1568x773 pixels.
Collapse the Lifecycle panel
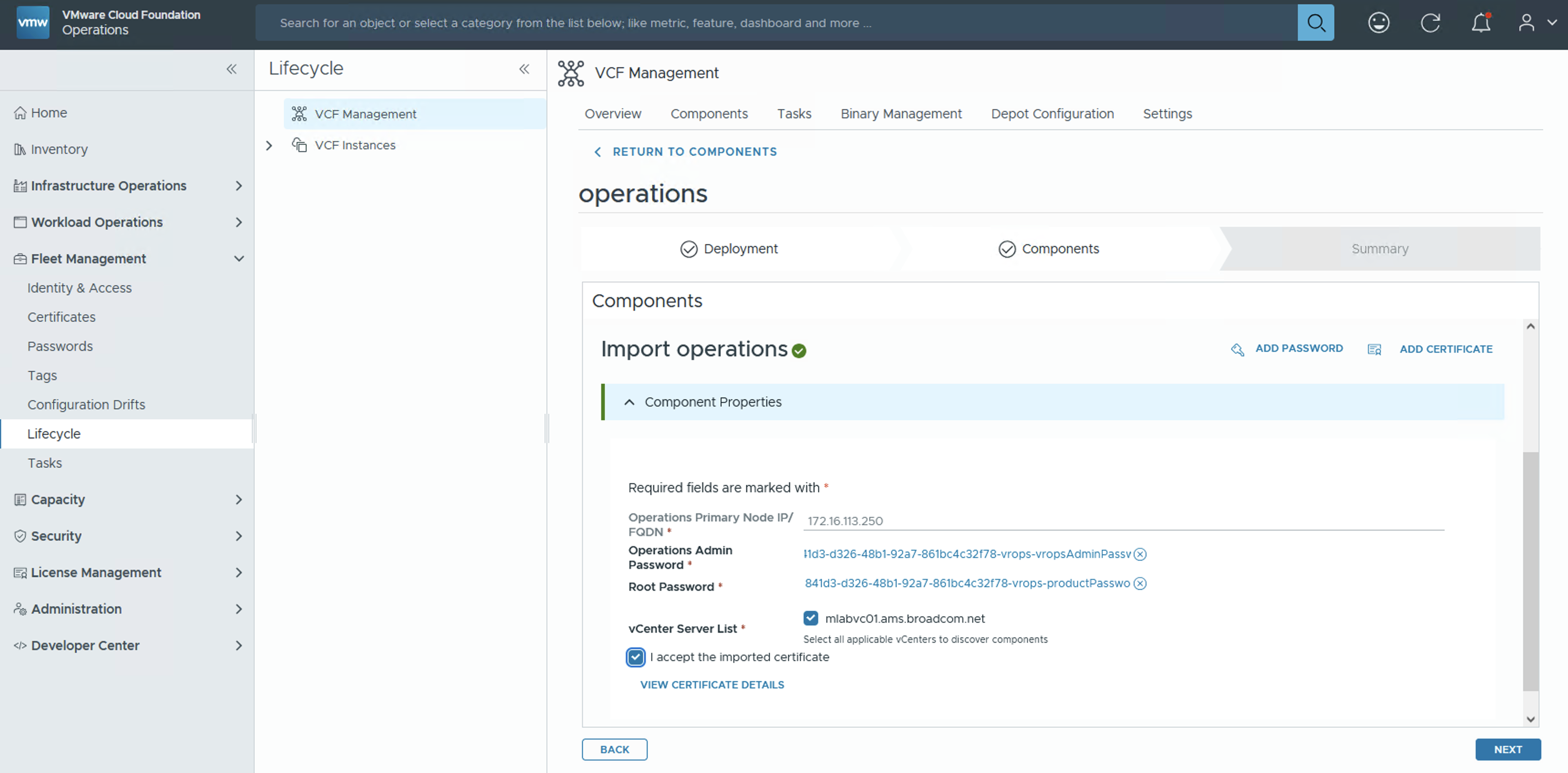pyautogui.click(x=524, y=69)
